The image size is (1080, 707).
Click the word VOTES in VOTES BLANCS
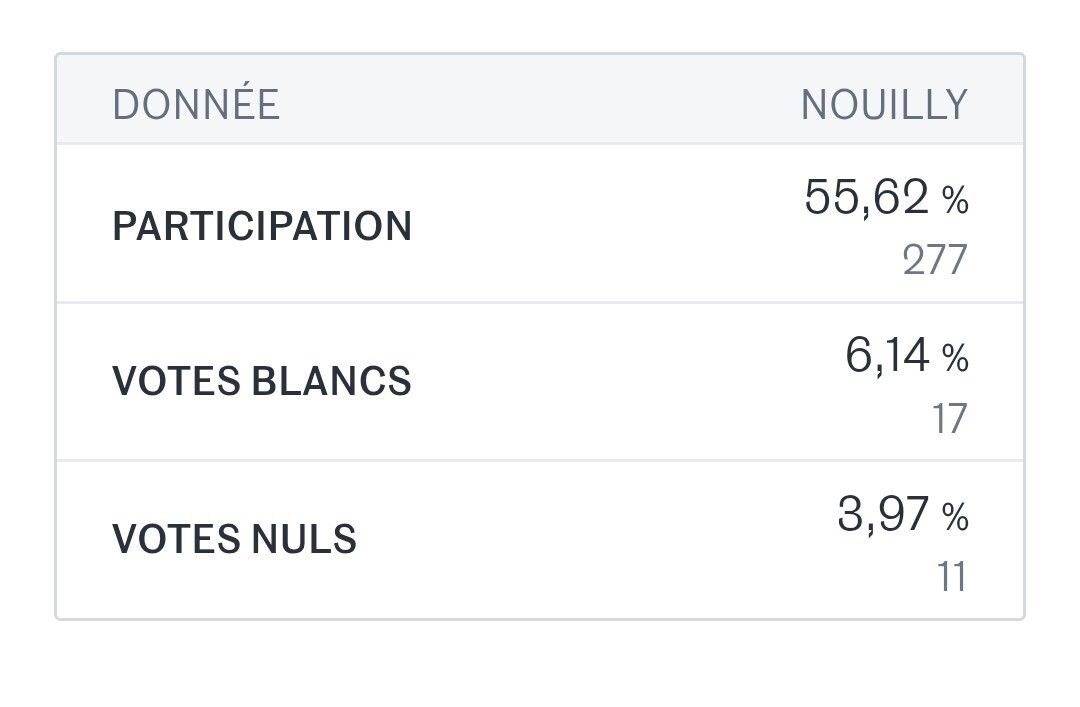click(x=173, y=382)
